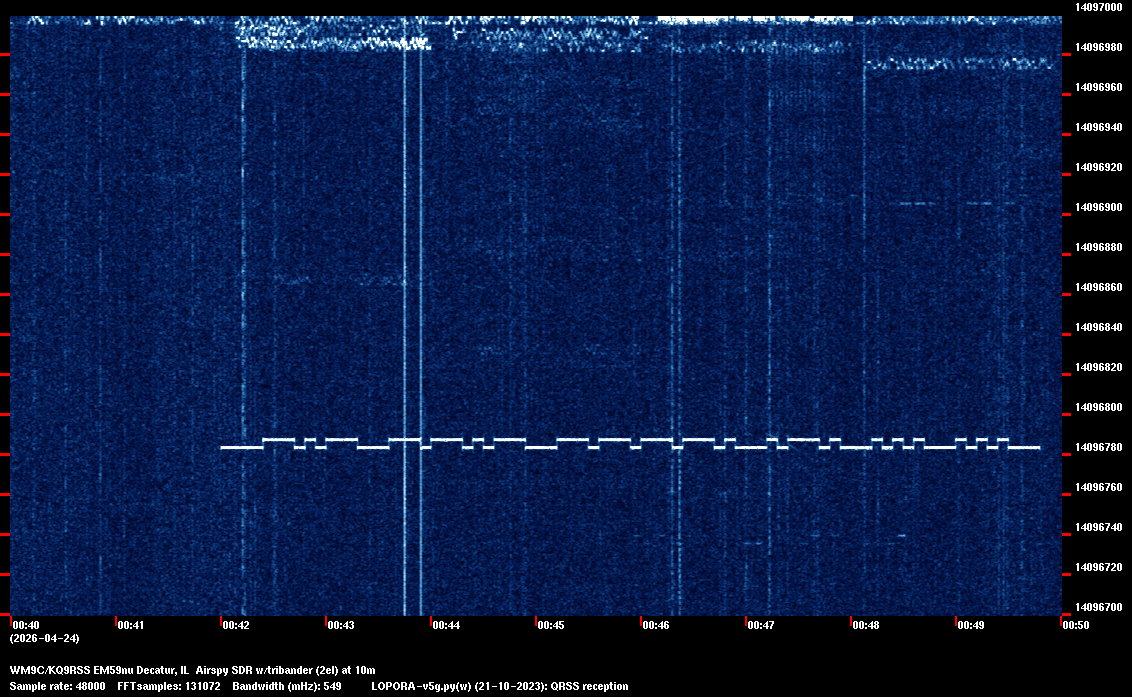Click the white FSK signal trace
This screenshot has width=1132, height=697.
(630, 444)
